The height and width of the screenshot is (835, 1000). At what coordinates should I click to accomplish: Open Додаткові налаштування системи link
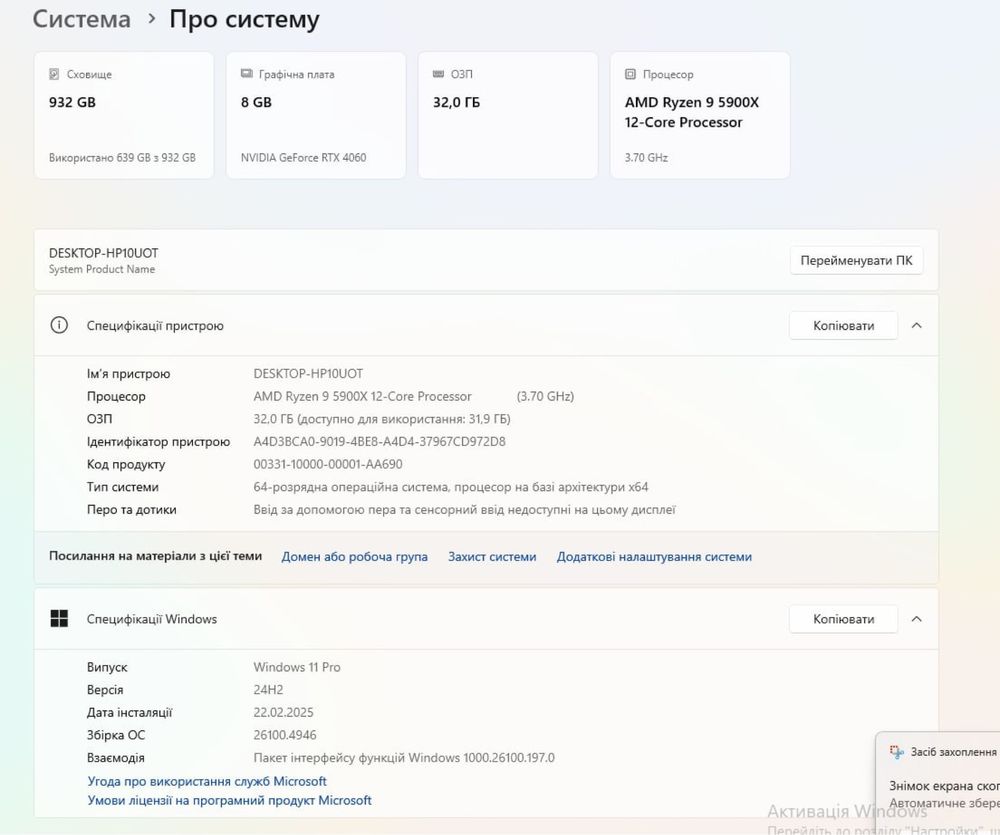(x=654, y=556)
